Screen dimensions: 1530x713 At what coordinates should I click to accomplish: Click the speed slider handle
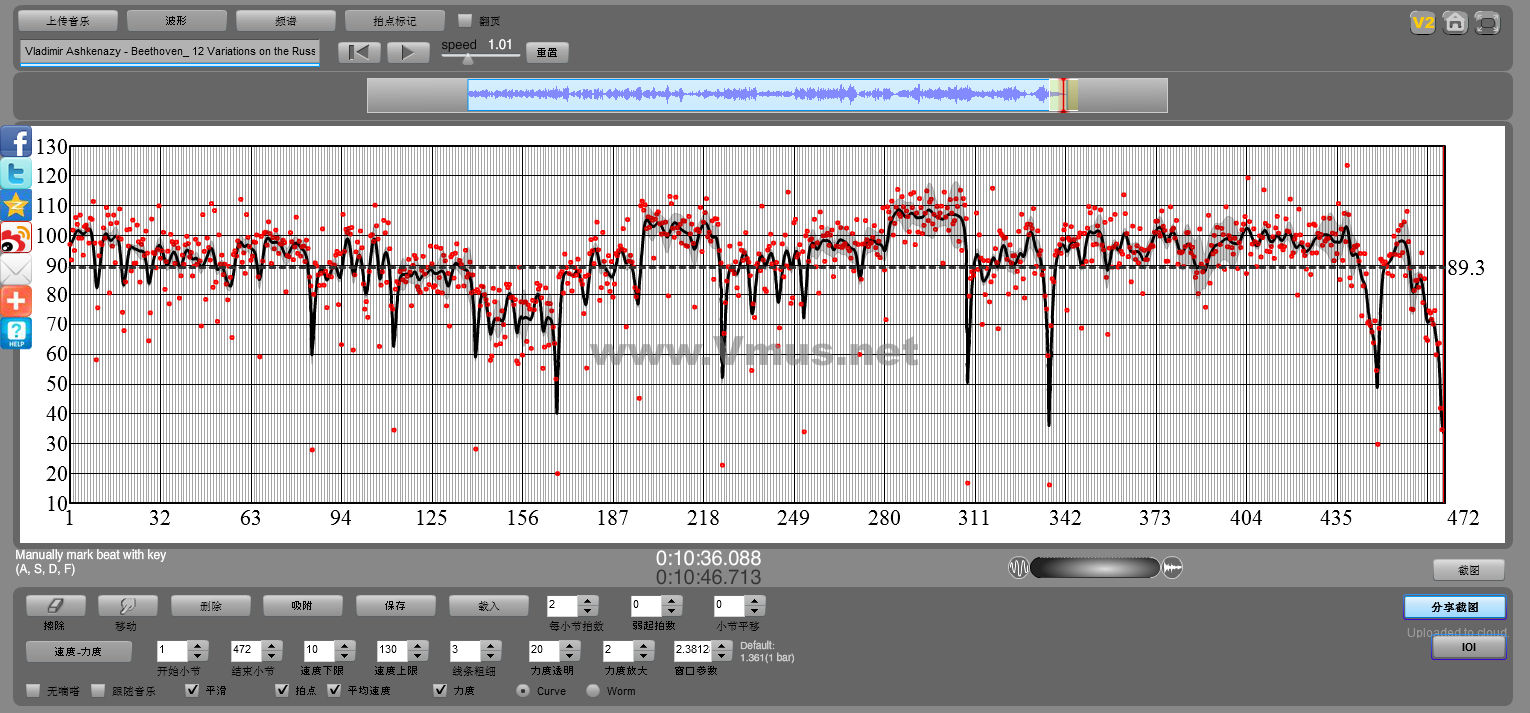(467, 58)
